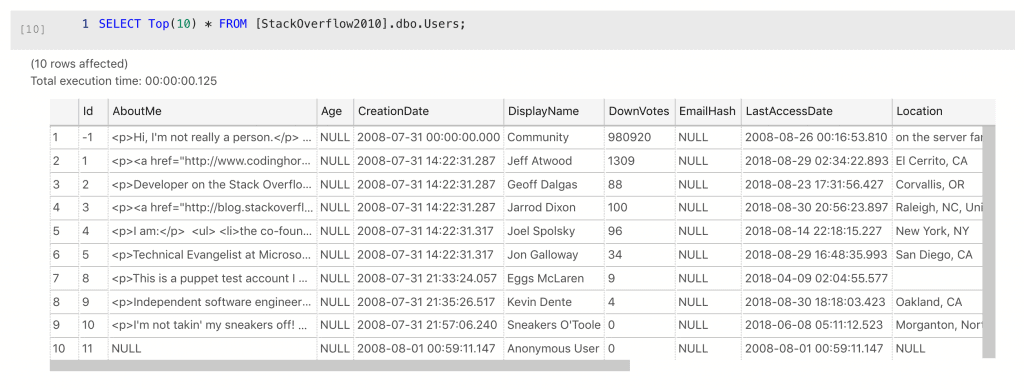Select the DownVotes column header
Screen dimensions: 1024x390
point(640,112)
